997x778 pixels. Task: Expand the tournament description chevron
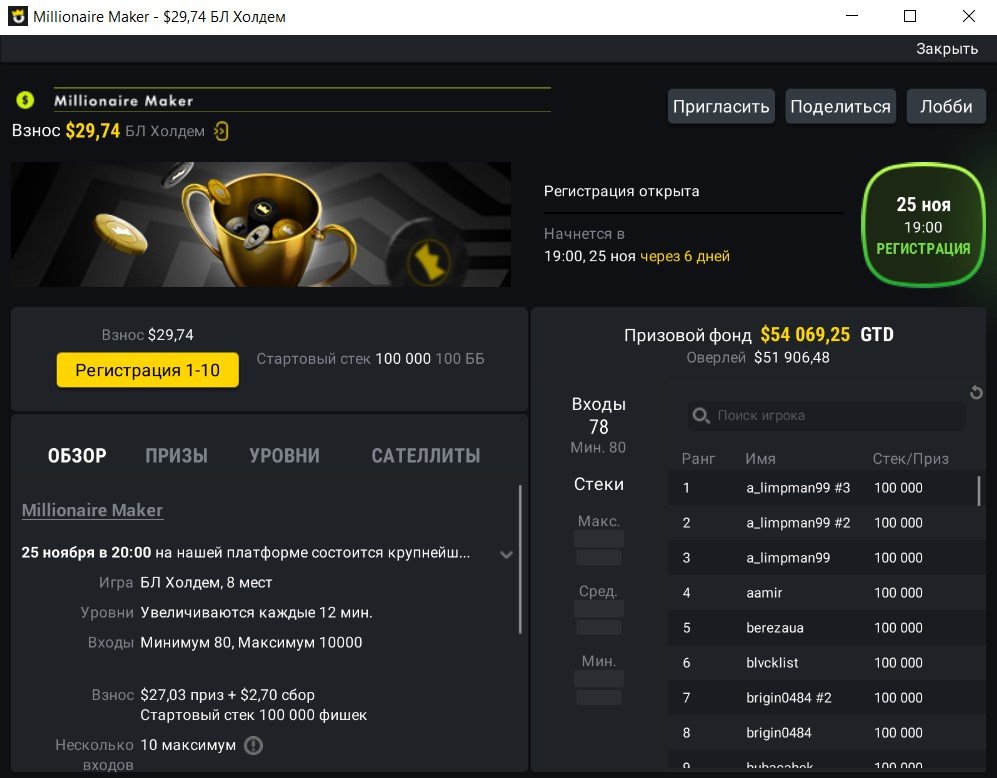(x=506, y=554)
